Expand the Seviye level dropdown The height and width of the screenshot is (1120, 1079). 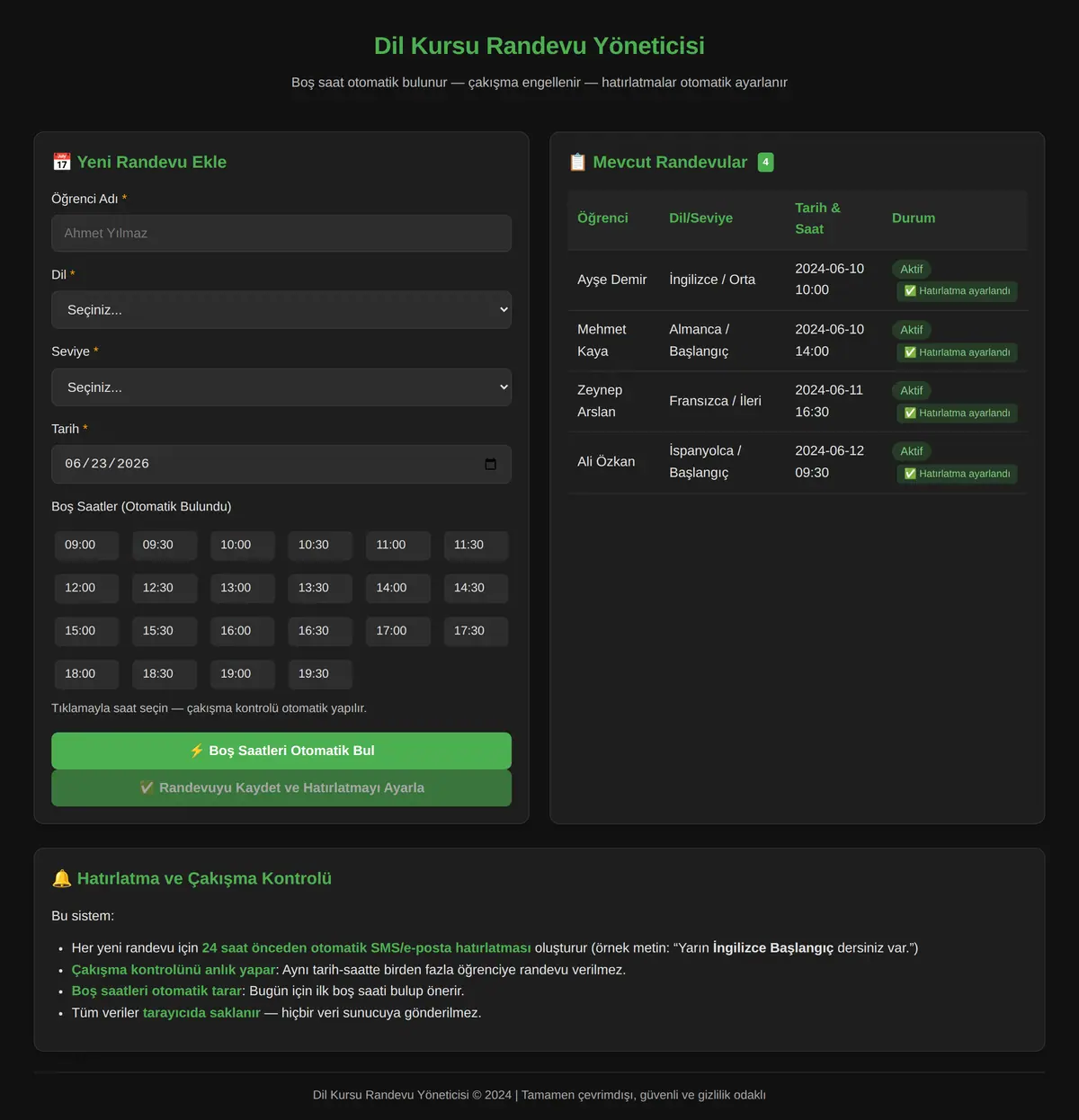click(281, 387)
